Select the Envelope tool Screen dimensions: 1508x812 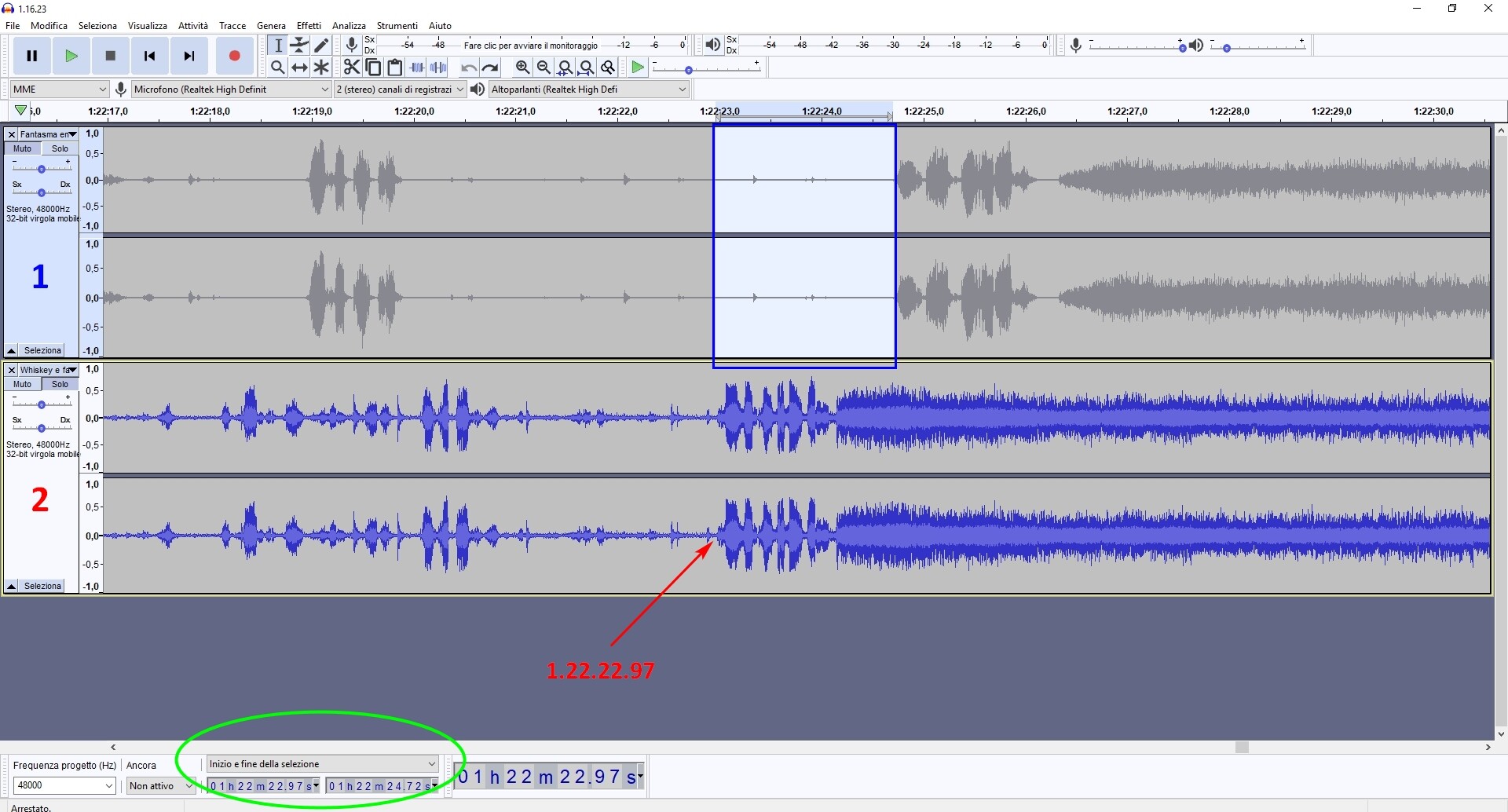[299, 46]
